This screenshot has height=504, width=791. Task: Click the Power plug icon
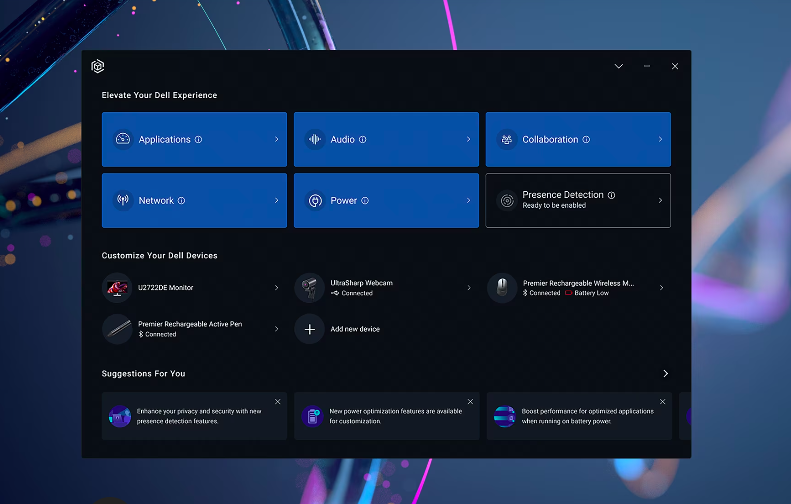coord(315,201)
